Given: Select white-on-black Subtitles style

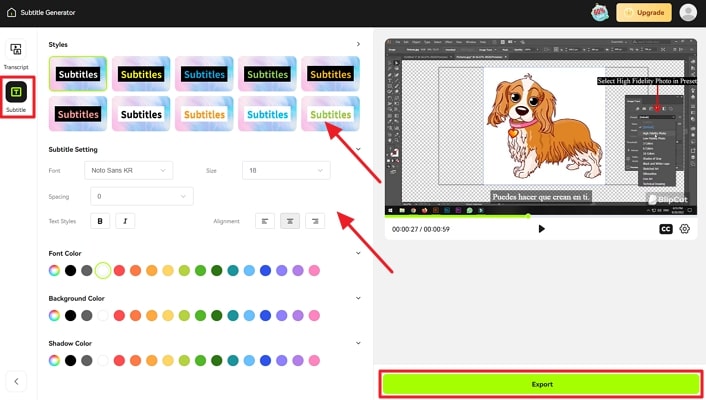Looking at the screenshot, I should coord(78,74).
